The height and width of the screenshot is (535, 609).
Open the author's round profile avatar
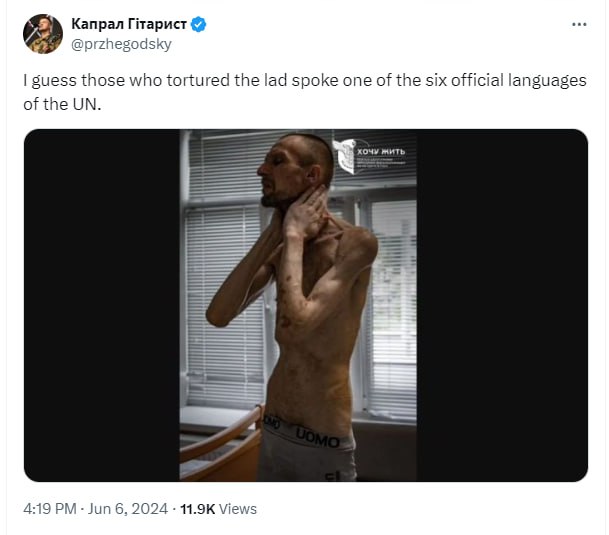click(x=43, y=34)
